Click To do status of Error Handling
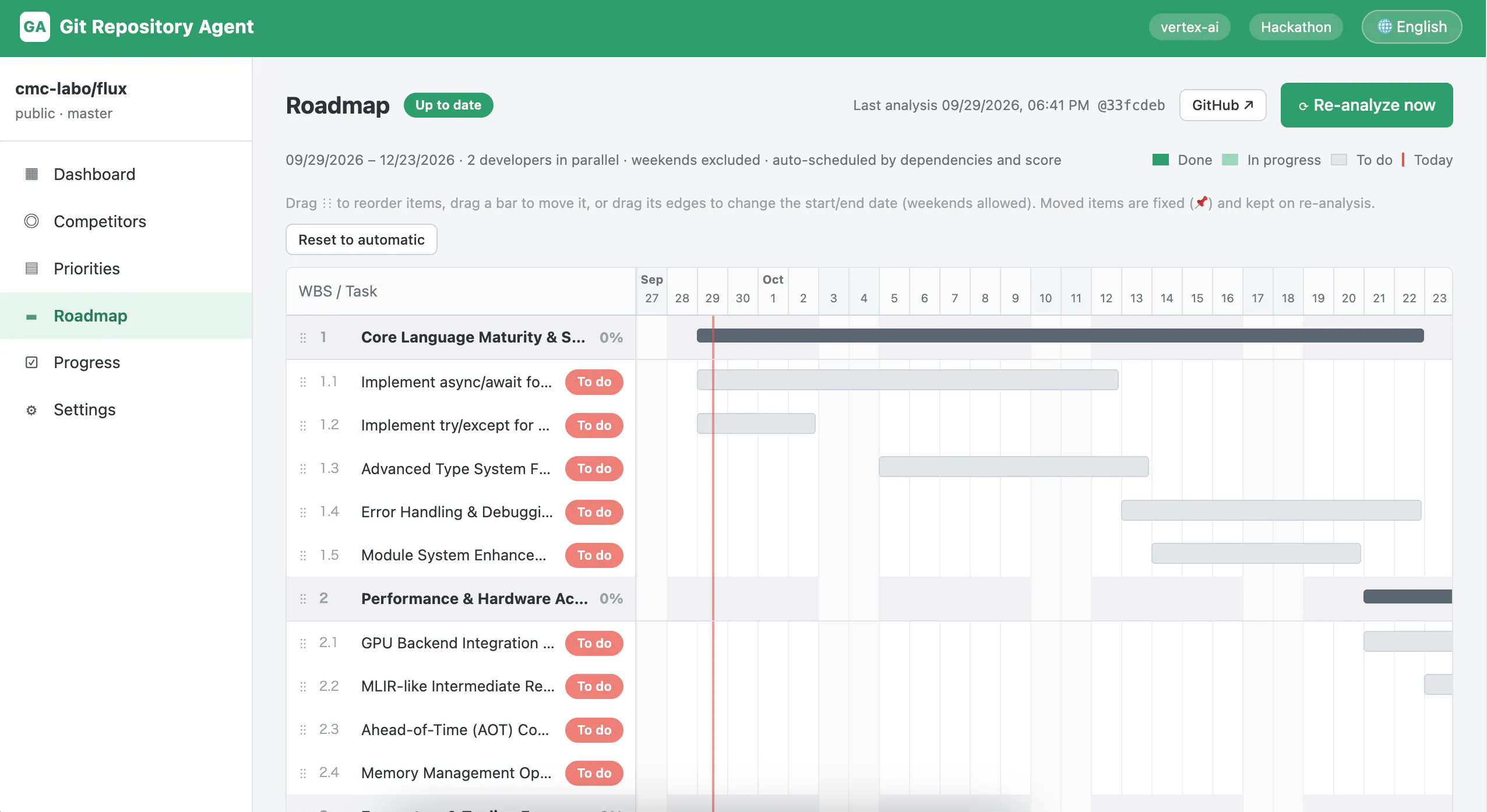This screenshot has height=812, width=1487. (x=594, y=512)
